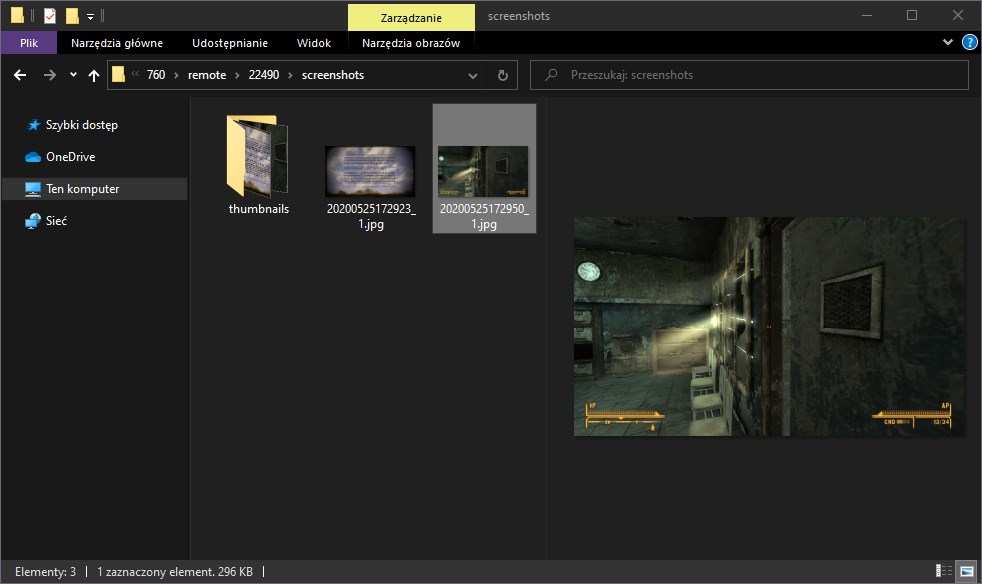This screenshot has height=584, width=982.
Task: Navigate to the 22490 breadcrumb folder
Action: [x=264, y=75]
